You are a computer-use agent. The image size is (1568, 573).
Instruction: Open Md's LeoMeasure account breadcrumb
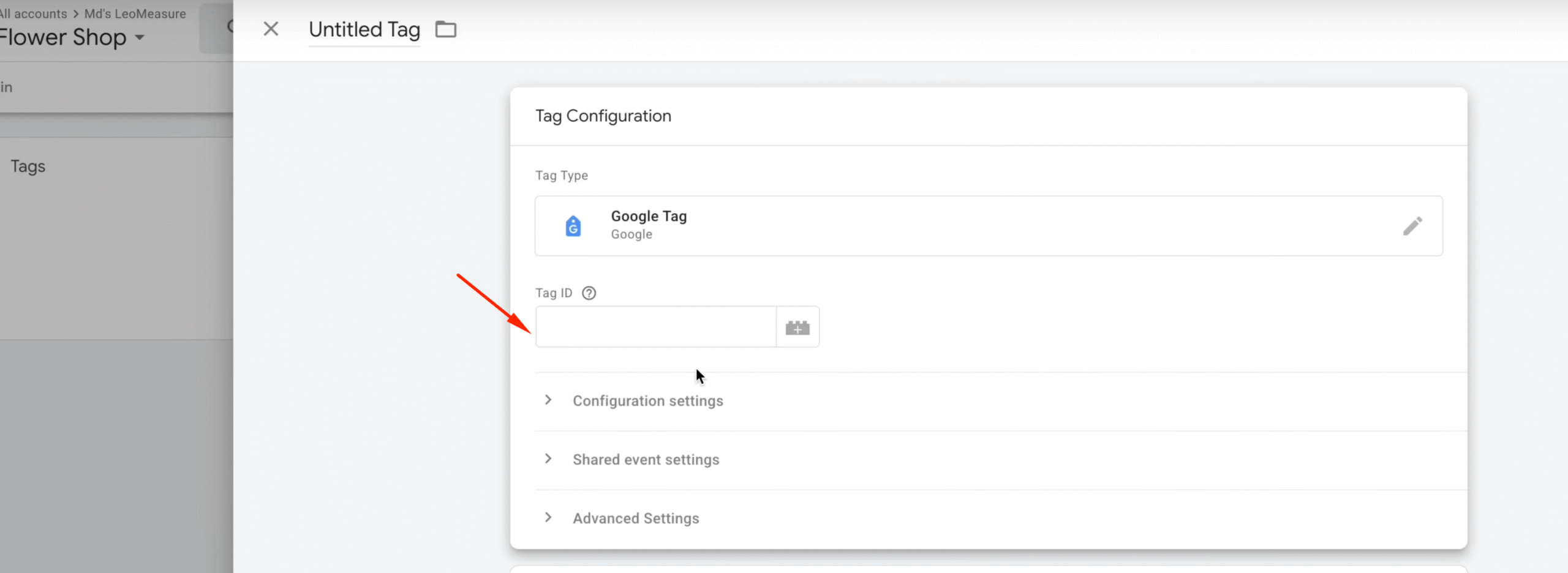tap(135, 13)
